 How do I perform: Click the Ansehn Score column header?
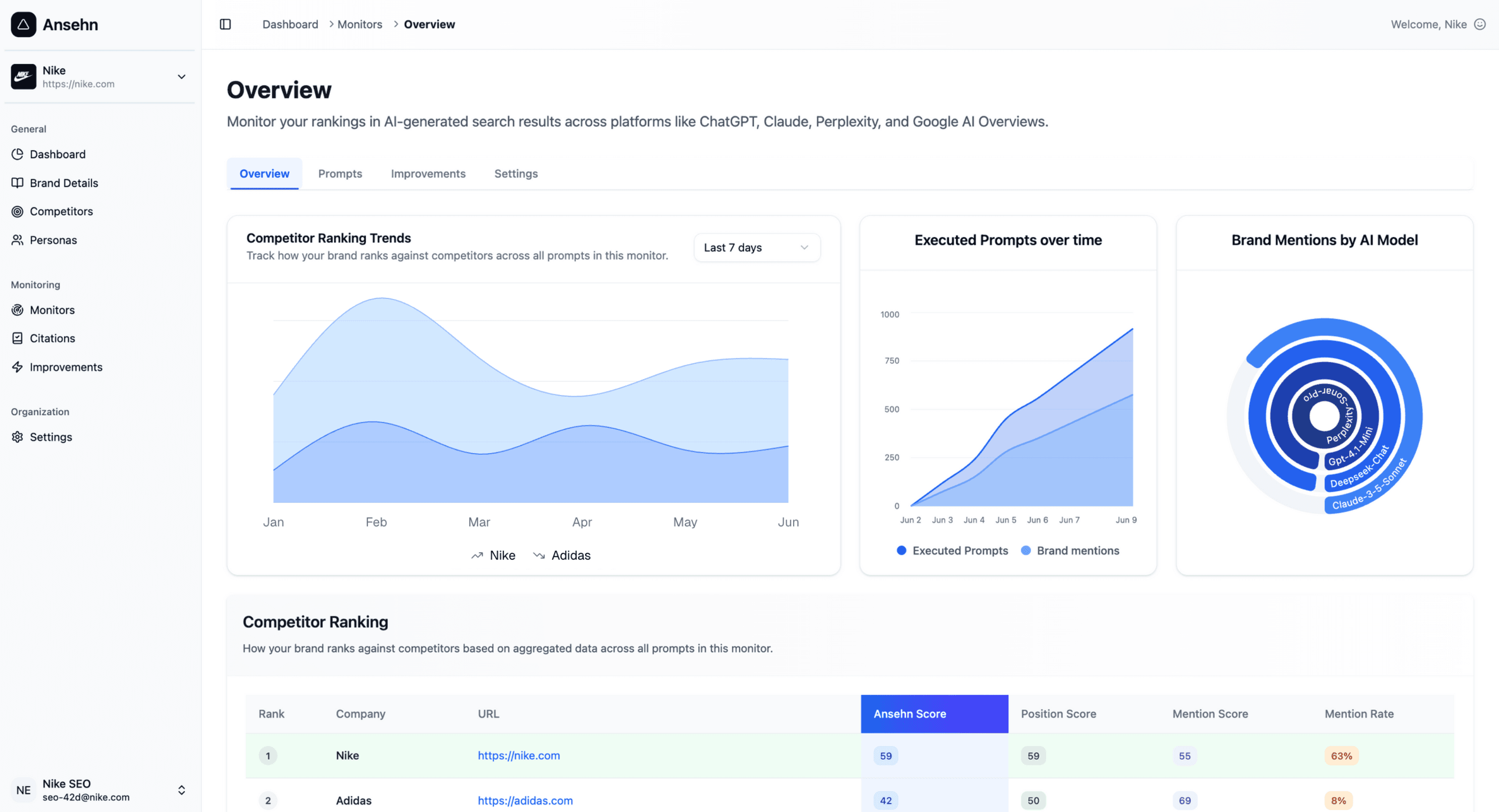point(934,714)
